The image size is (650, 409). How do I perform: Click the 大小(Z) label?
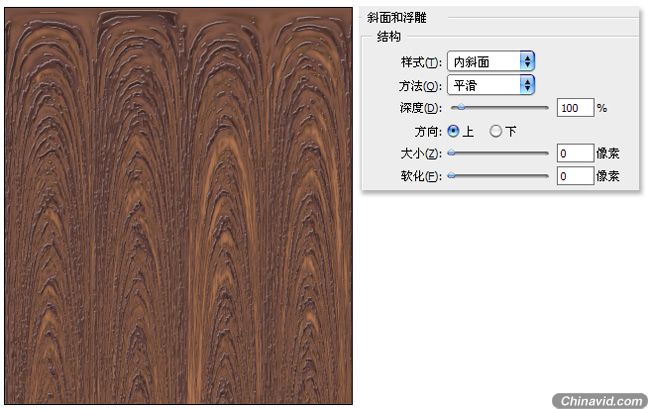click(421, 154)
